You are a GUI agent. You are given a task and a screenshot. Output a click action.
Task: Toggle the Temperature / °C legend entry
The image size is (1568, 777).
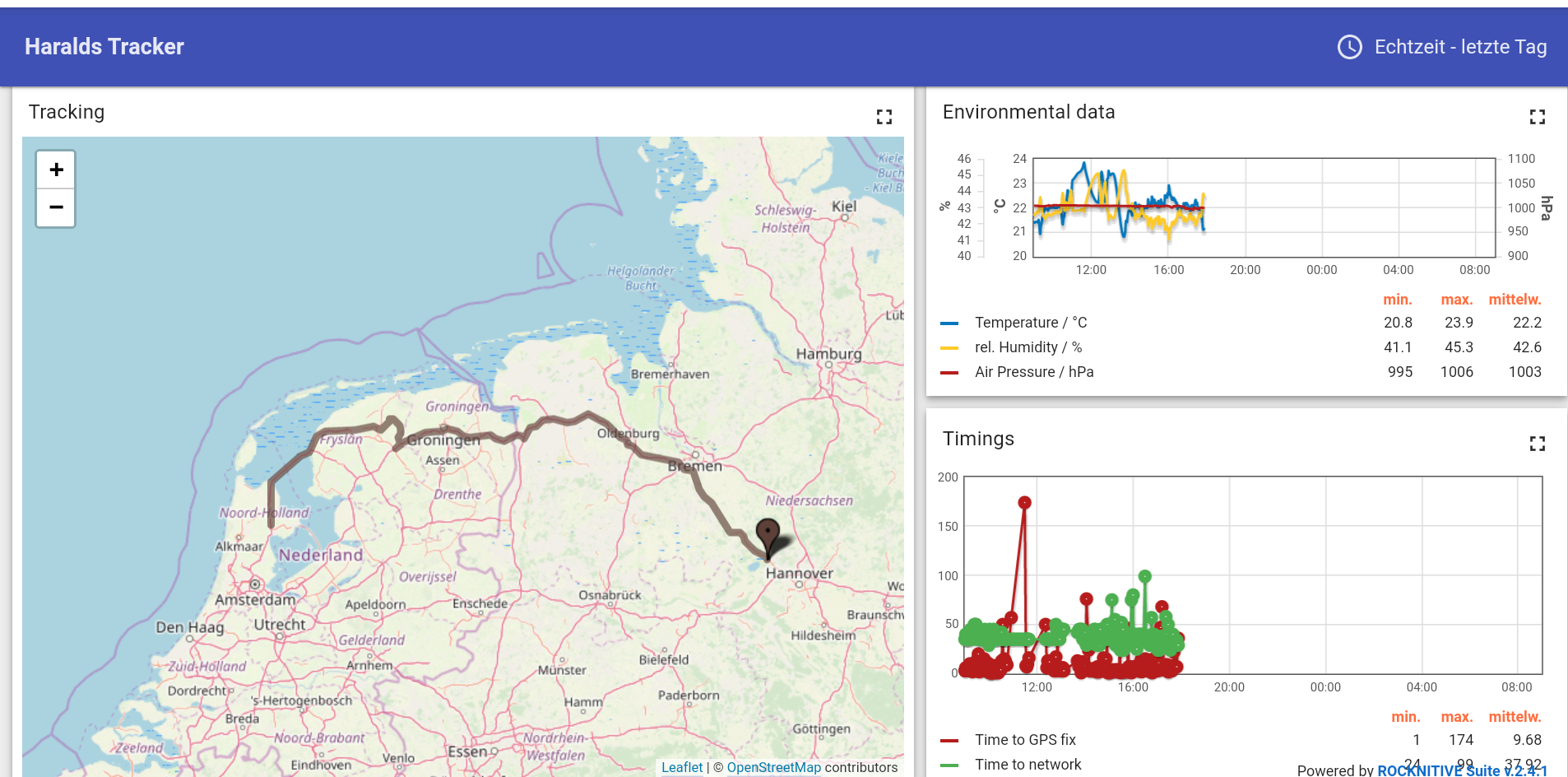1031,323
